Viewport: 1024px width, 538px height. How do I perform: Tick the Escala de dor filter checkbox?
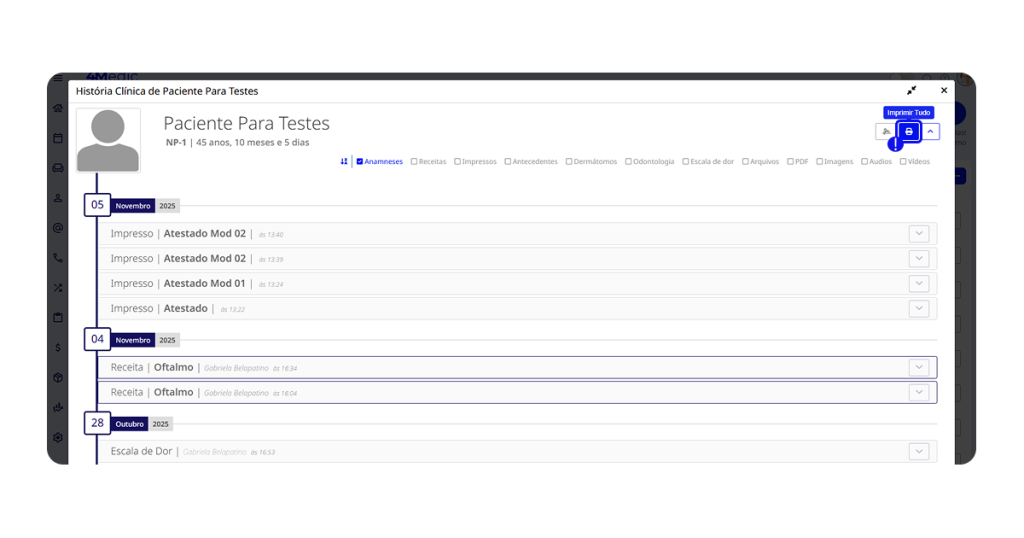coord(686,161)
